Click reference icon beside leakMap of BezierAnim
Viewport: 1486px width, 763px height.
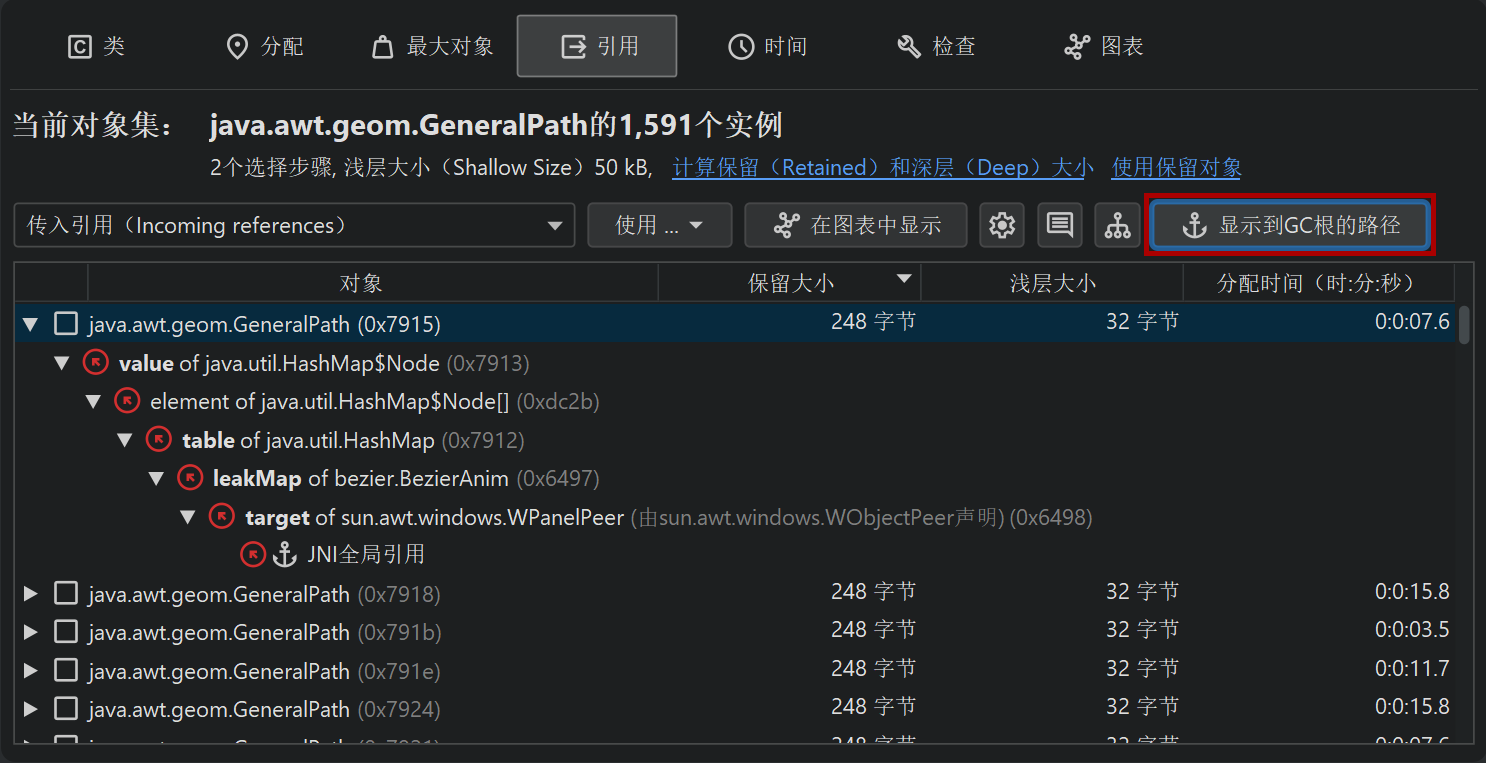click(x=190, y=478)
